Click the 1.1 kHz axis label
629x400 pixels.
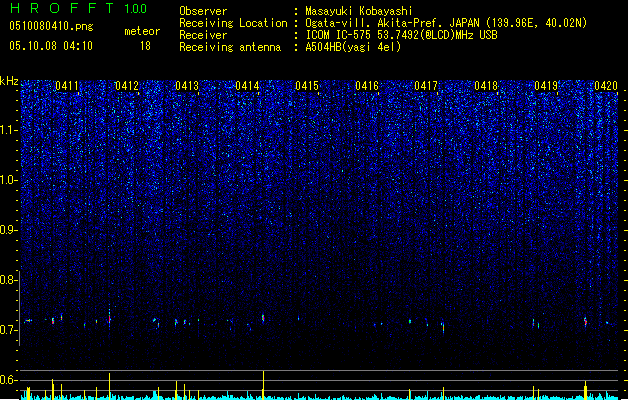(9, 130)
